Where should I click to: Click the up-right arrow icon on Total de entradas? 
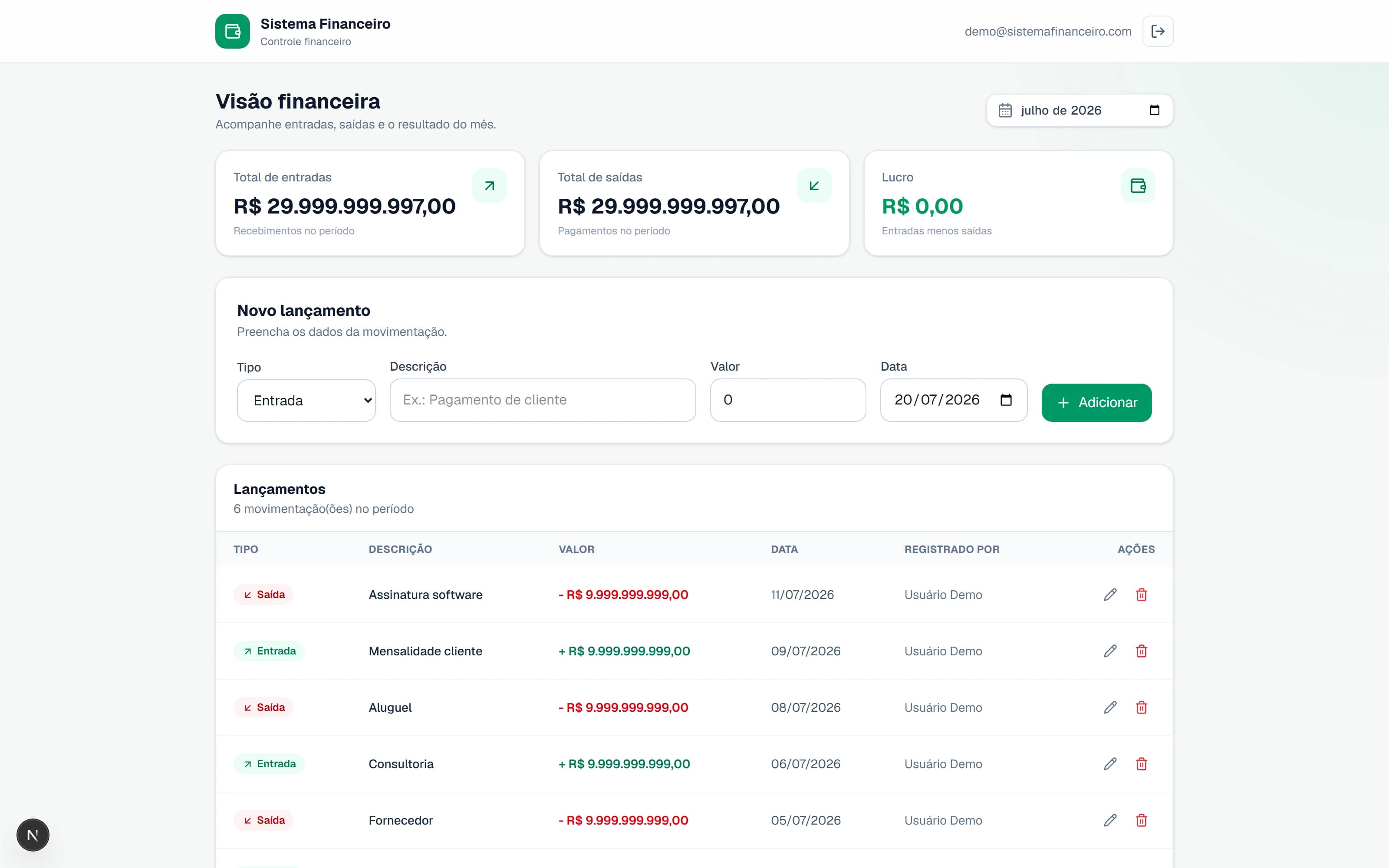click(x=490, y=185)
